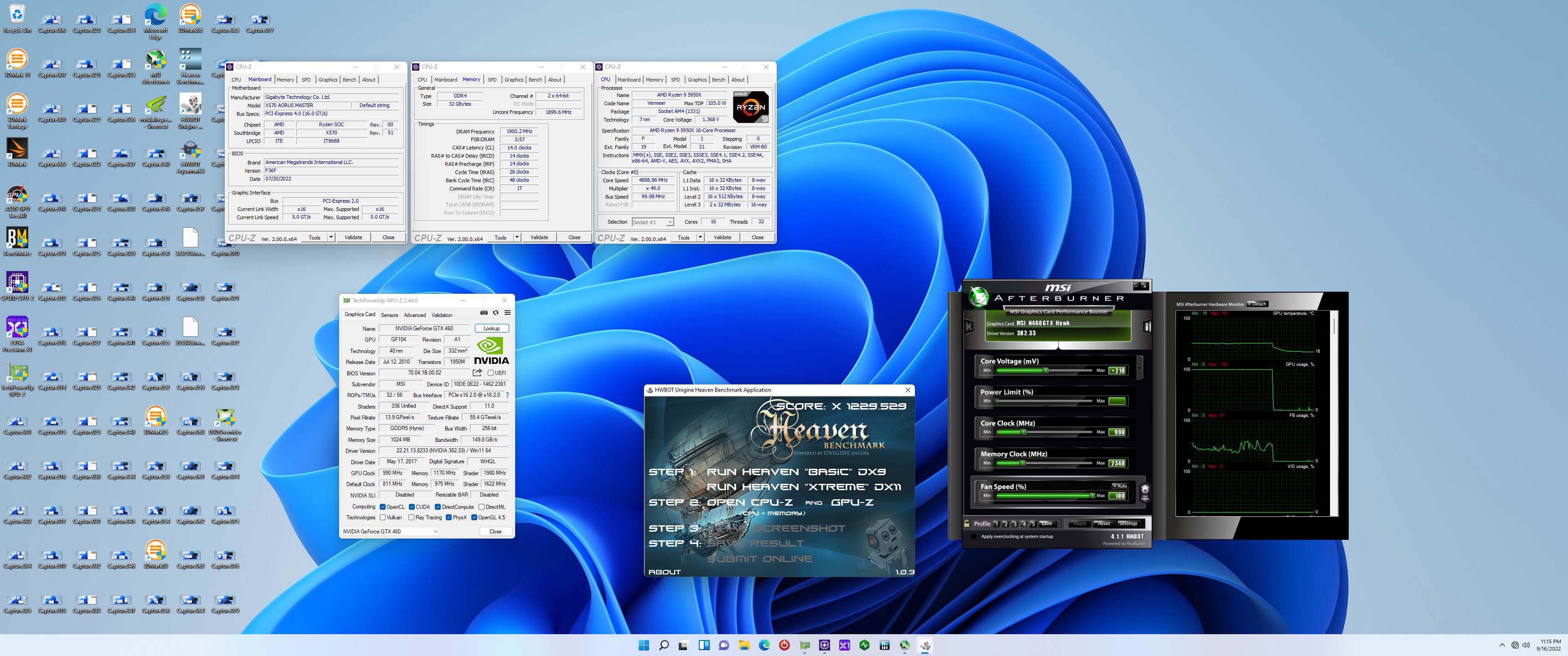Open the 3DMark 11 desktop icon
This screenshot has width=1568, height=656.
click(x=17, y=63)
